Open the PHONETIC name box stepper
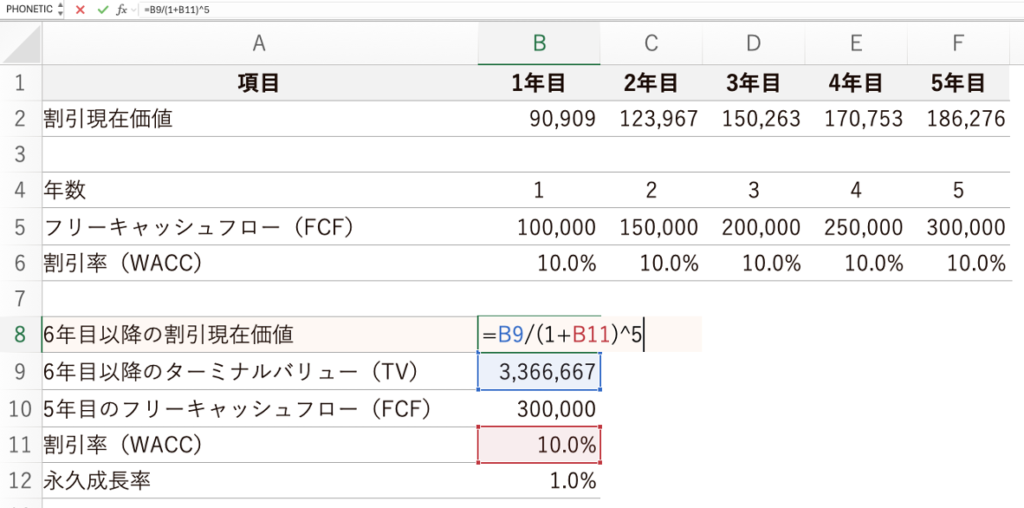 pyautogui.click(x=60, y=9)
